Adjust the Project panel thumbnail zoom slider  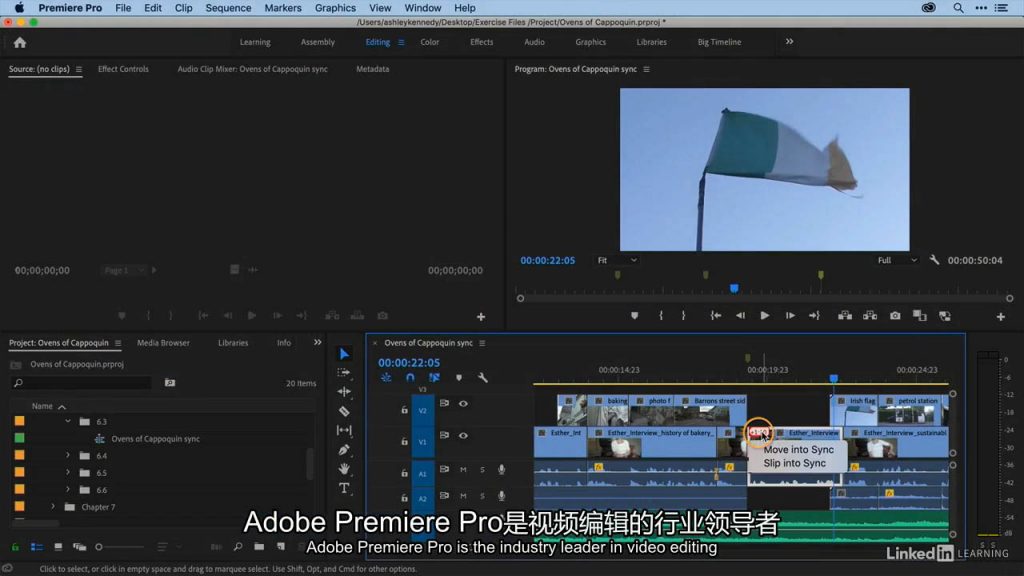pyautogui.click(x=120, y=547)
